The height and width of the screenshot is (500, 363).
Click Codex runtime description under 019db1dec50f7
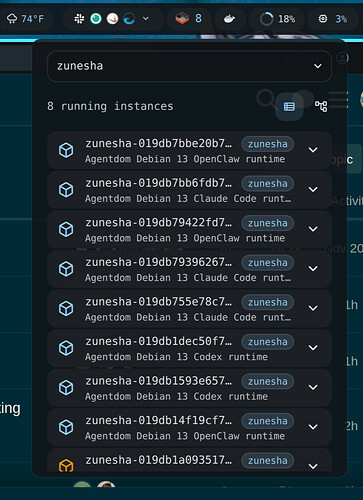click(176, 357)
